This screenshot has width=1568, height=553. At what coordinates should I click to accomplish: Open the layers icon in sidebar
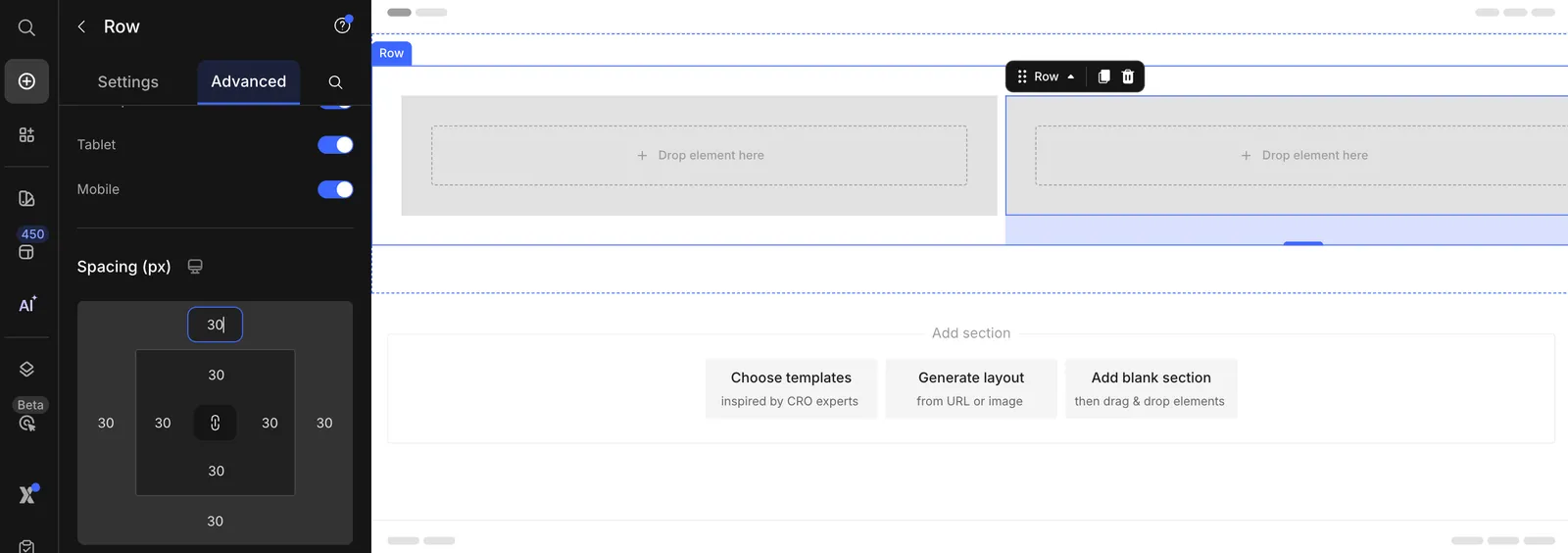coord(26,369)
